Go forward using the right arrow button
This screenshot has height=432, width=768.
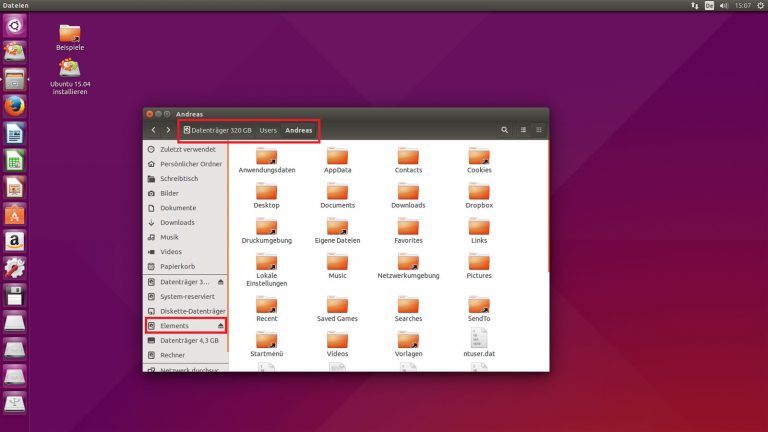coord(167,130)
